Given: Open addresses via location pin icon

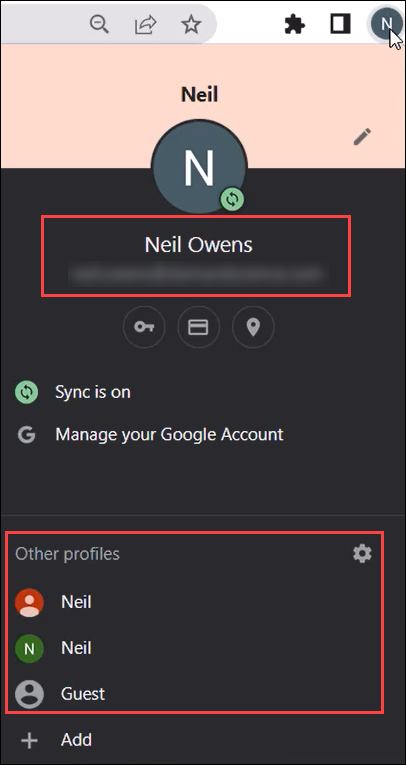Looking at the screenshot, I should coord(253,327).
